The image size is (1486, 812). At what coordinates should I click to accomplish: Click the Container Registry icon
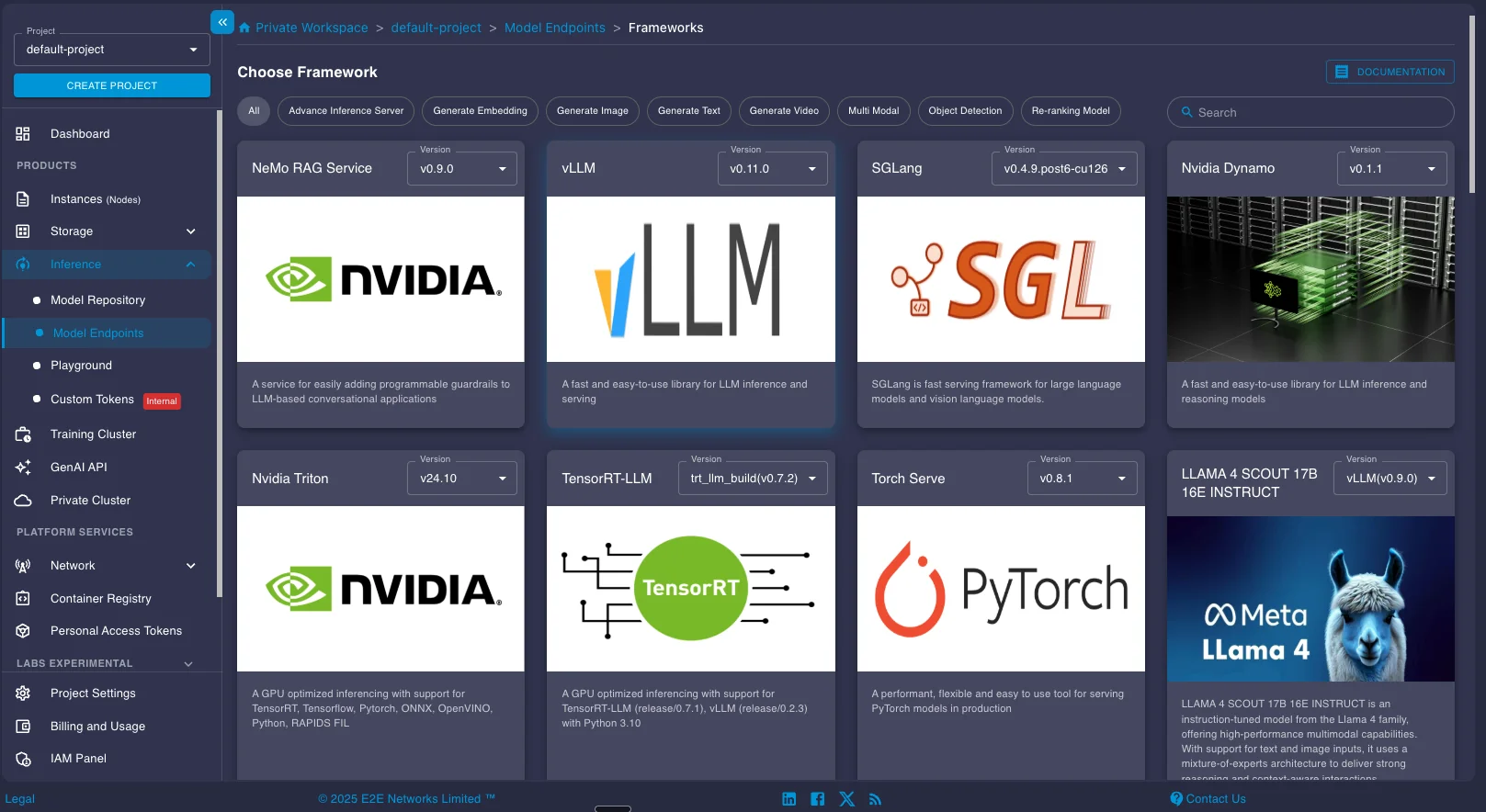(23, 599)
